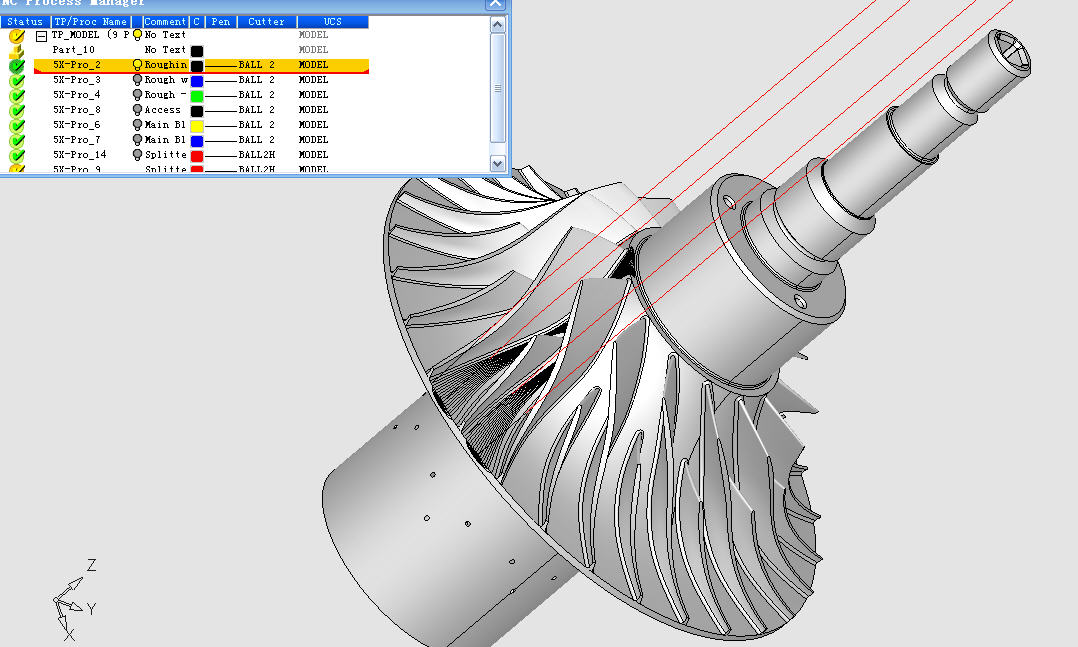Click the 5X-Pro_4 status check icon
The width and height of the screenshot is (1078, 647).
point(17,96)
